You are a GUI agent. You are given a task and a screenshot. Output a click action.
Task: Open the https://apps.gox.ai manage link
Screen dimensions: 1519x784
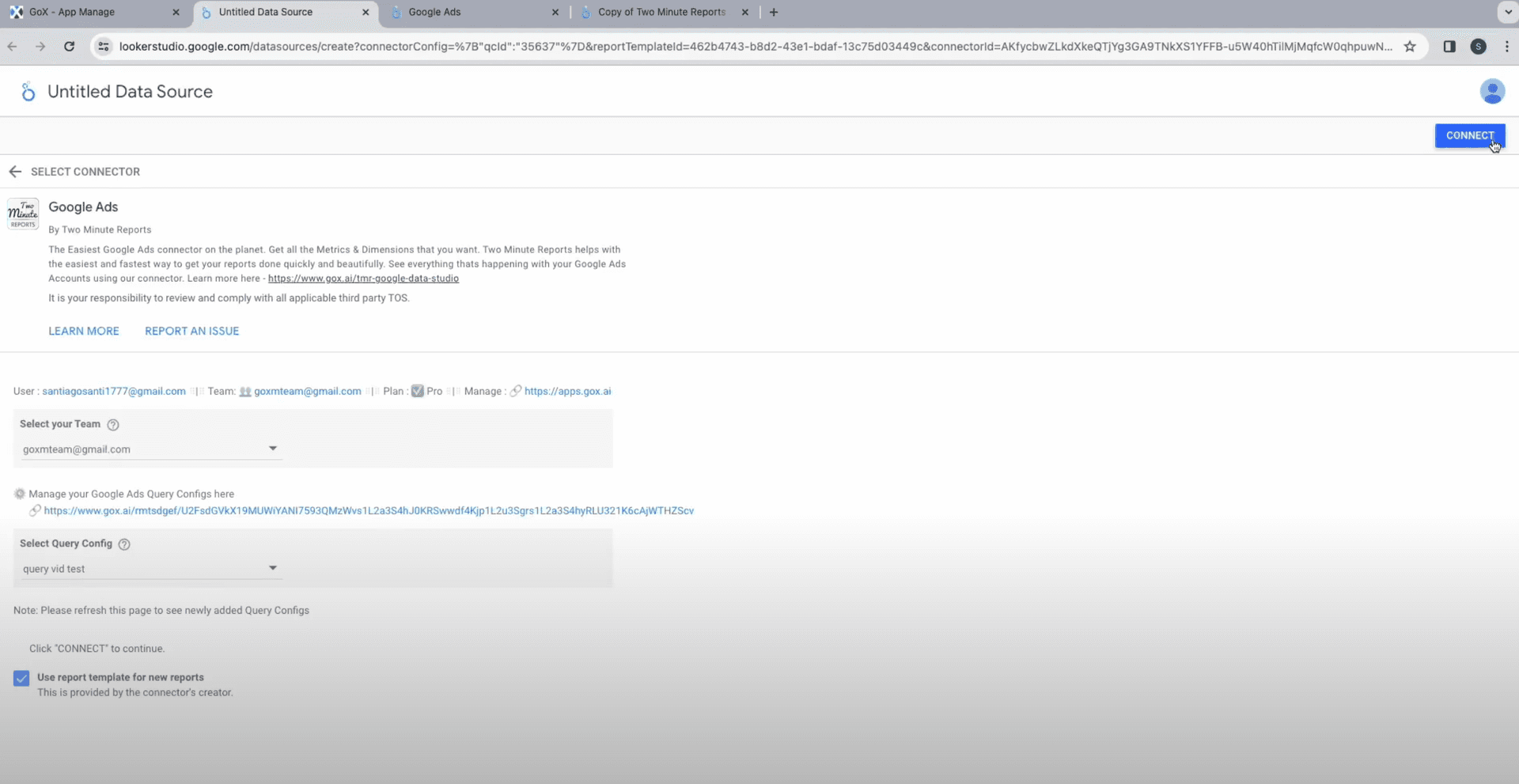[x=567, y=392]
